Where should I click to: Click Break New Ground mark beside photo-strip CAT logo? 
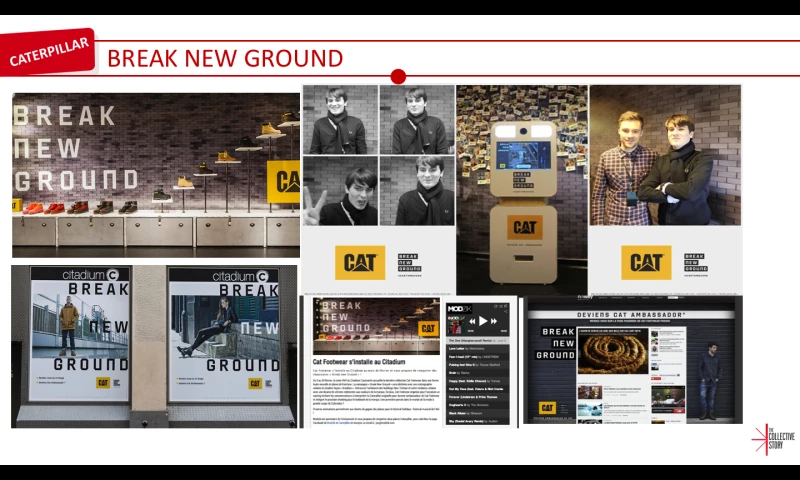point(409,264)
